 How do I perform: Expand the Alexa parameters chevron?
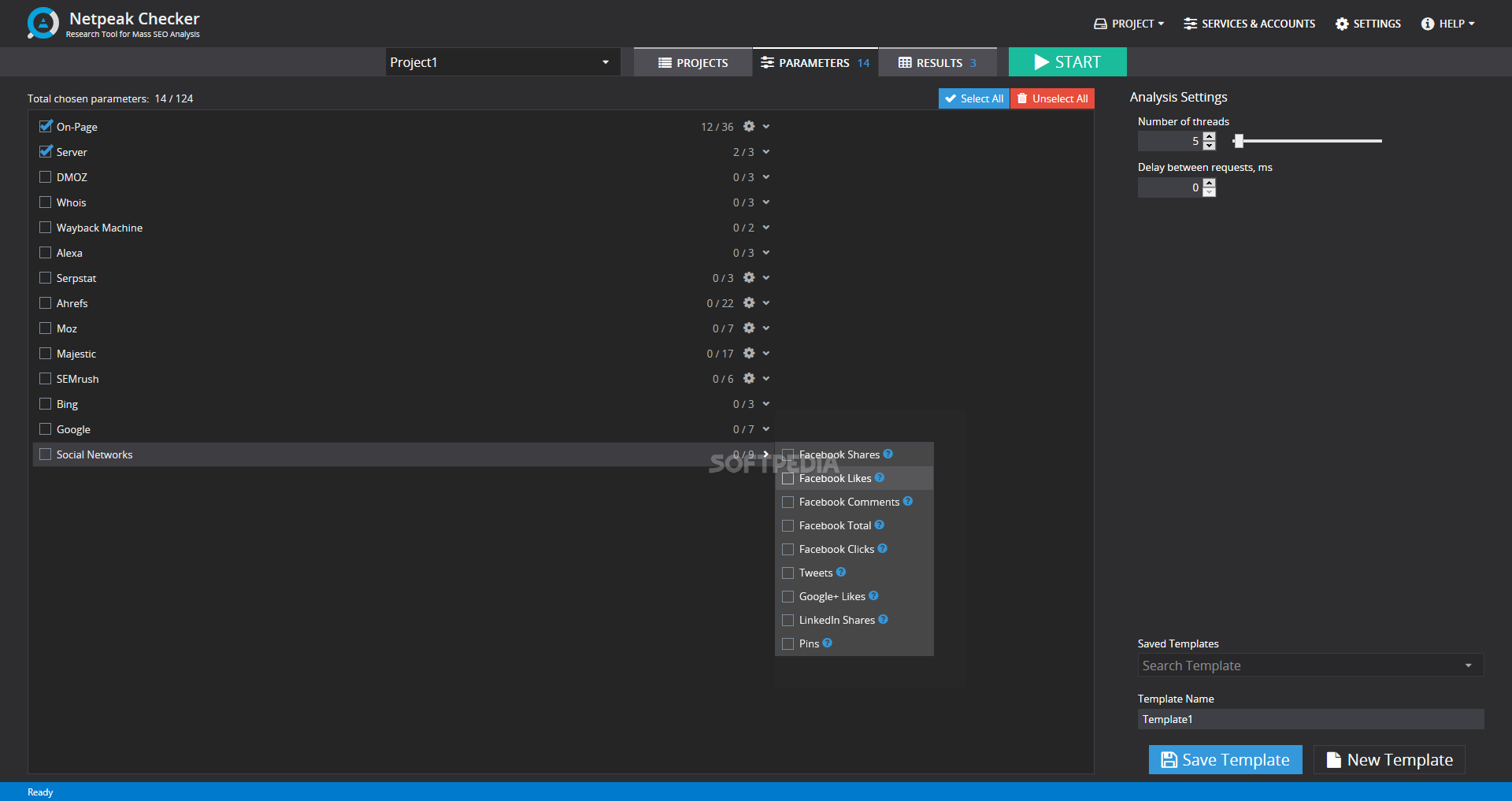point(766,252)
